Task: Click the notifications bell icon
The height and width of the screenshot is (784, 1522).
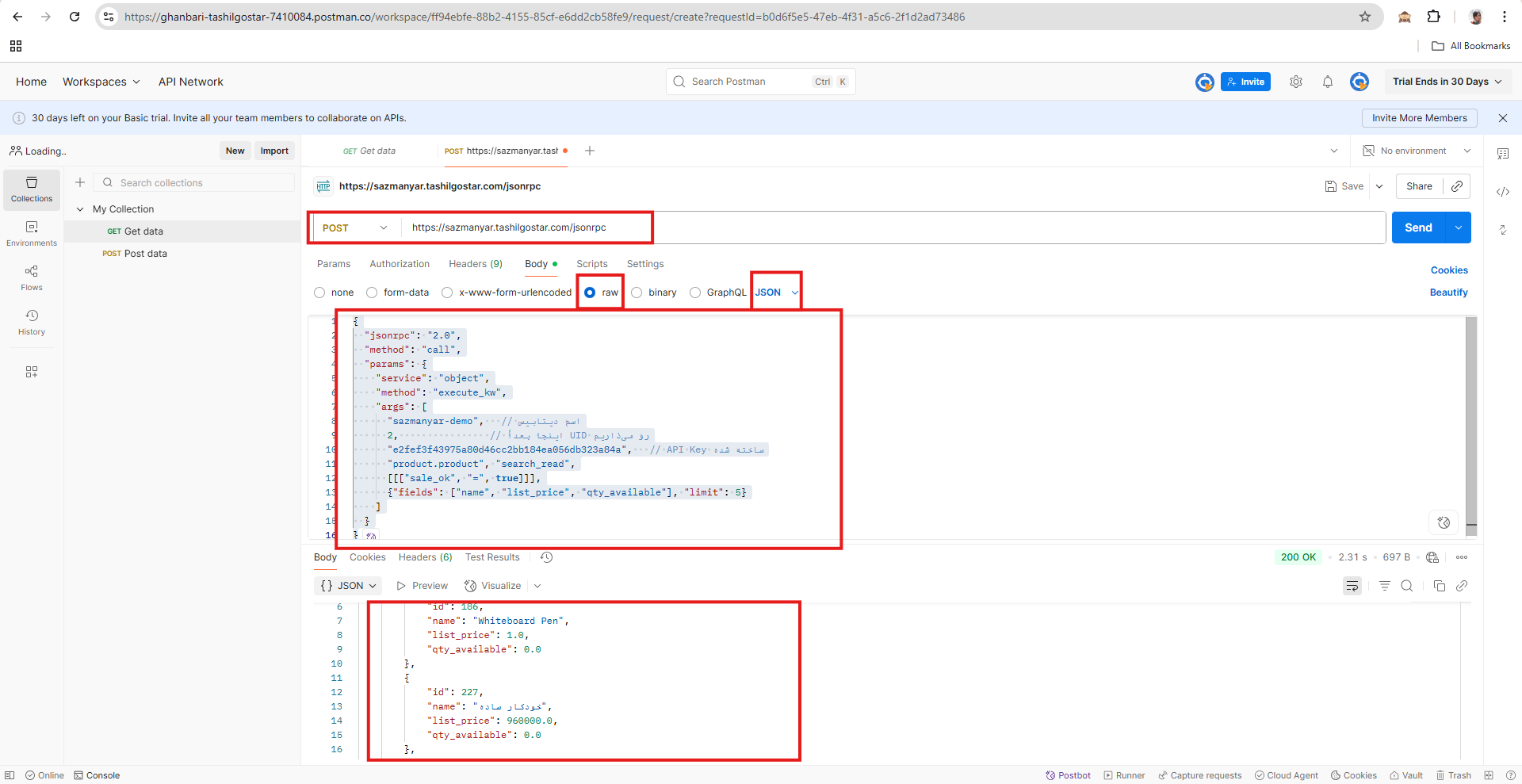Action: [x=1327, y=82]
